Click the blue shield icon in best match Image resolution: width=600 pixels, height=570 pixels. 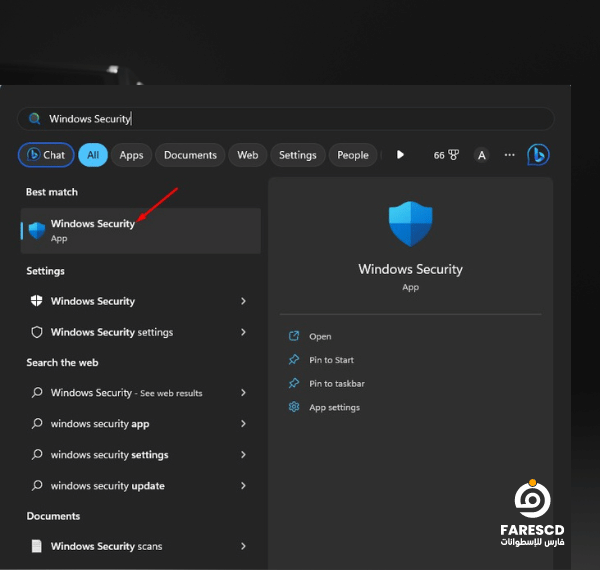(x=37, y=231)
